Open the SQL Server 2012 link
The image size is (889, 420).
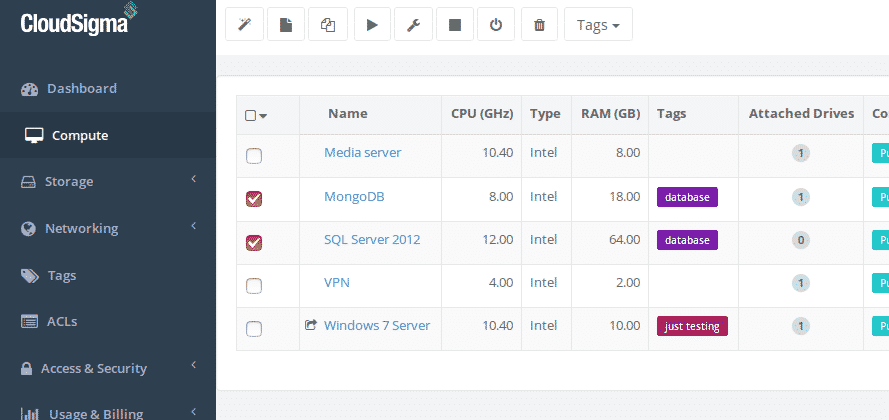pos(372,240)
